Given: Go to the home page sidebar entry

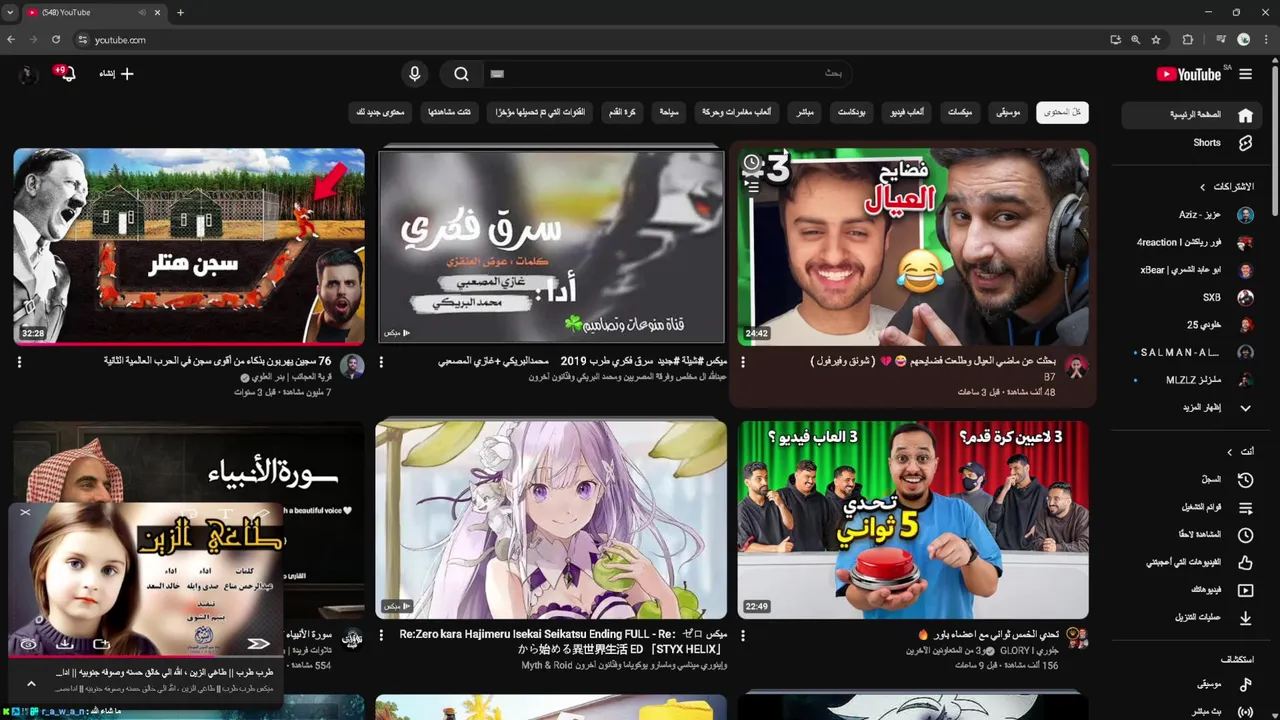Looking at the screenshot, I should (1190, 115).
